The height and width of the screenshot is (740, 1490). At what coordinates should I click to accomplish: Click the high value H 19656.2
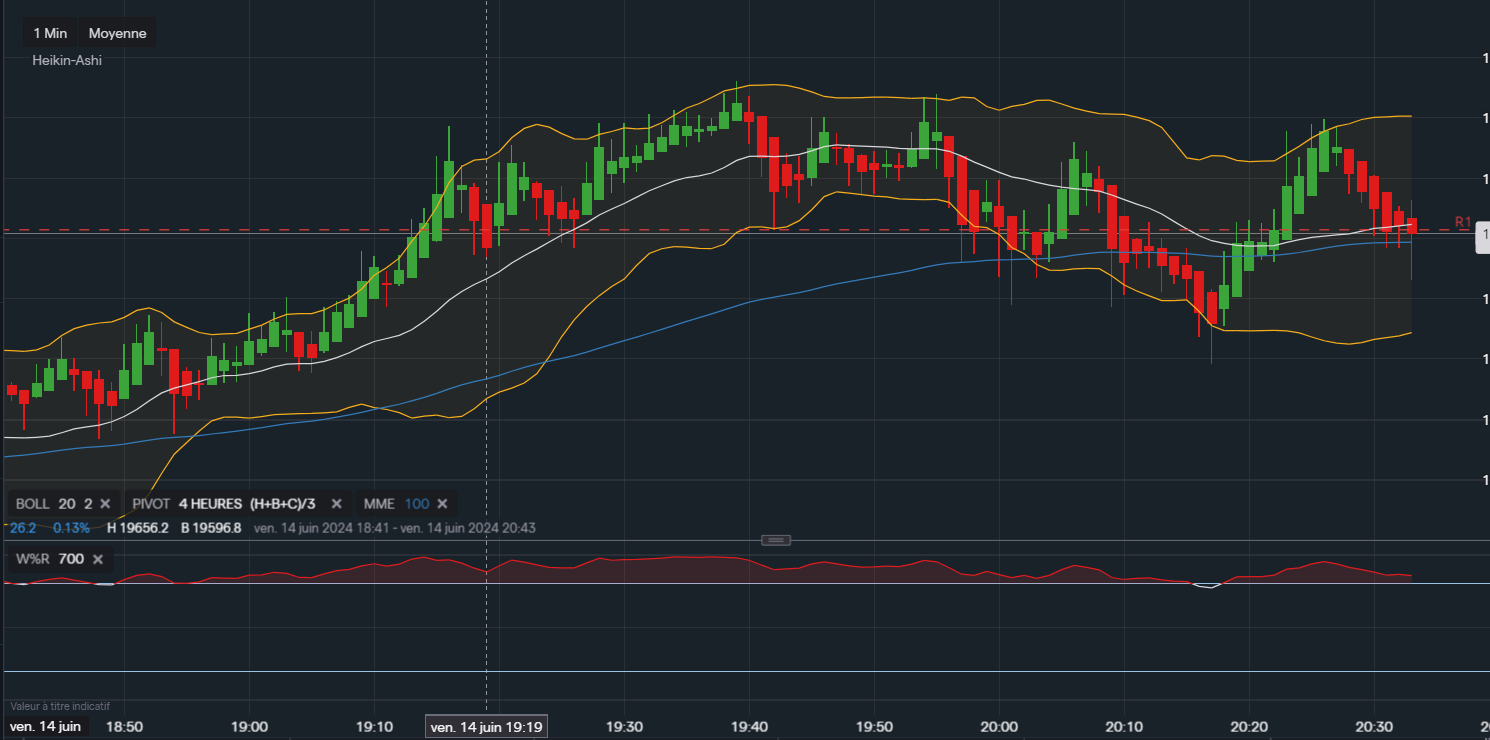(140, 527)
